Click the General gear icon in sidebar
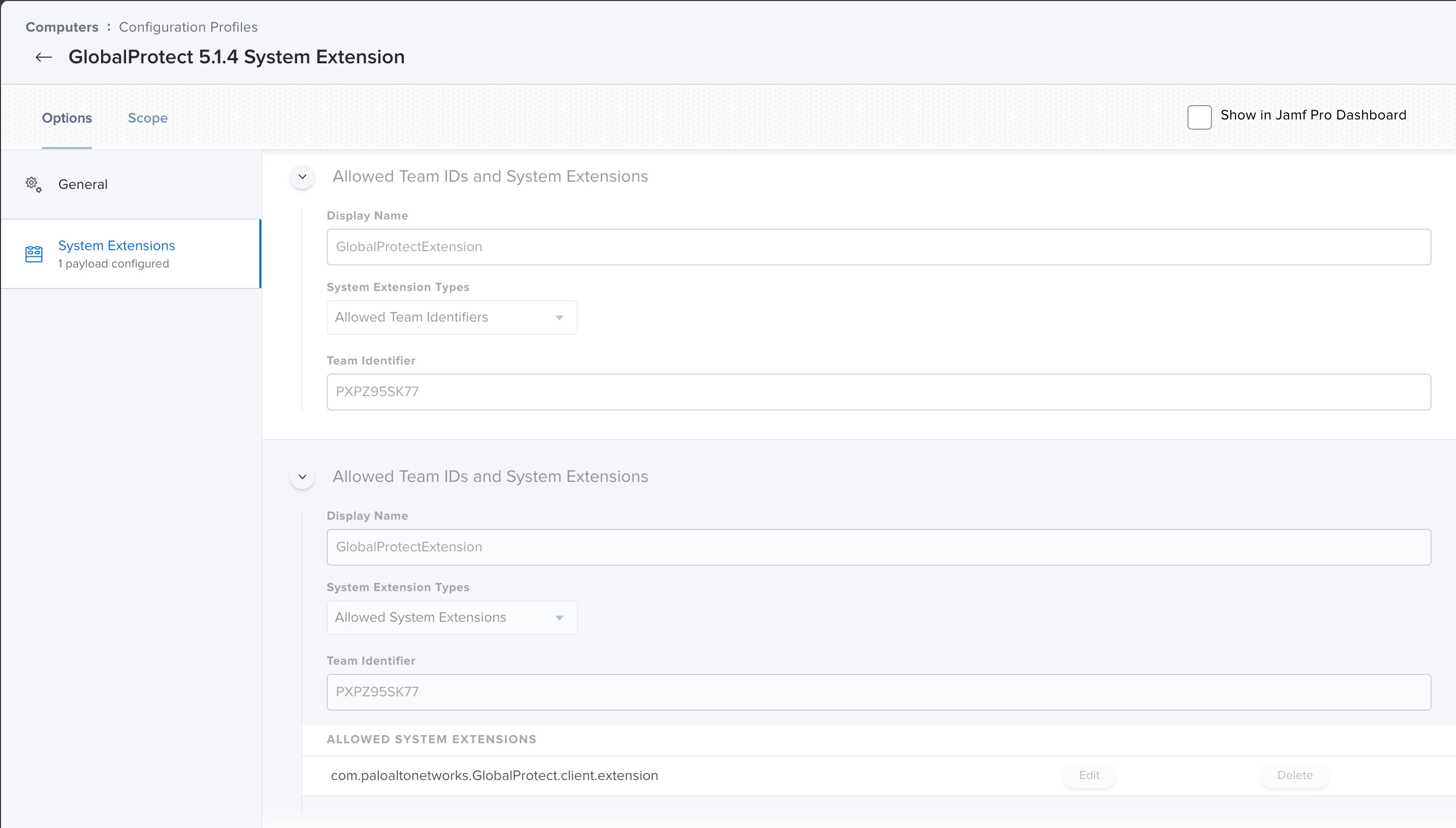Image resolution: width=1456 pixels, height=828 pixels. 34,185
